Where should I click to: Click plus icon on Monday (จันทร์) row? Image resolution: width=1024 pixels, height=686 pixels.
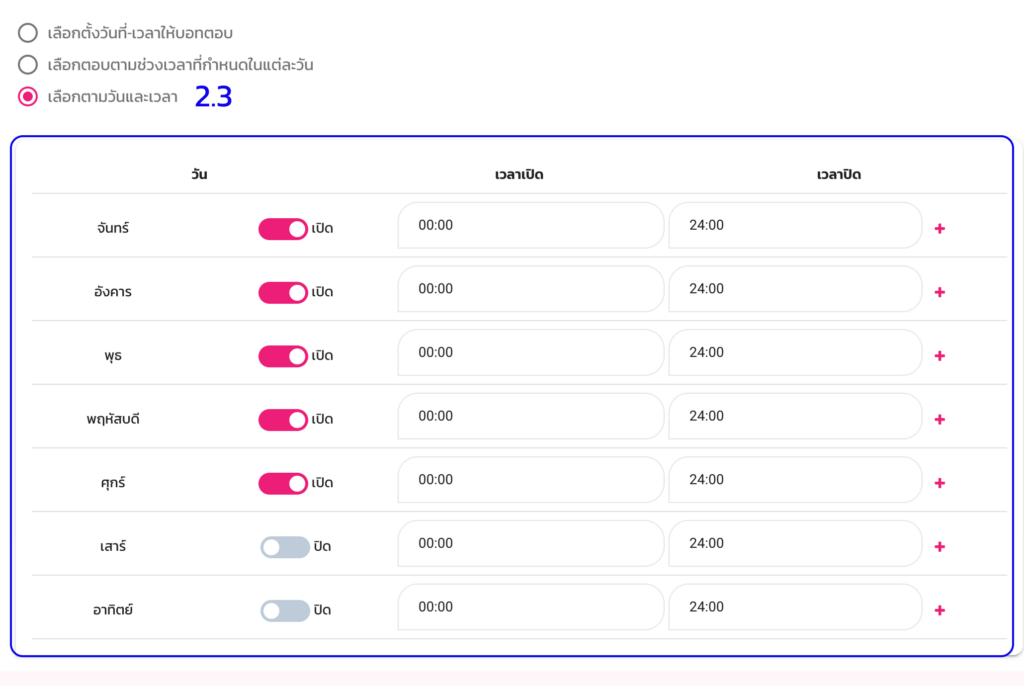(939, 229)
